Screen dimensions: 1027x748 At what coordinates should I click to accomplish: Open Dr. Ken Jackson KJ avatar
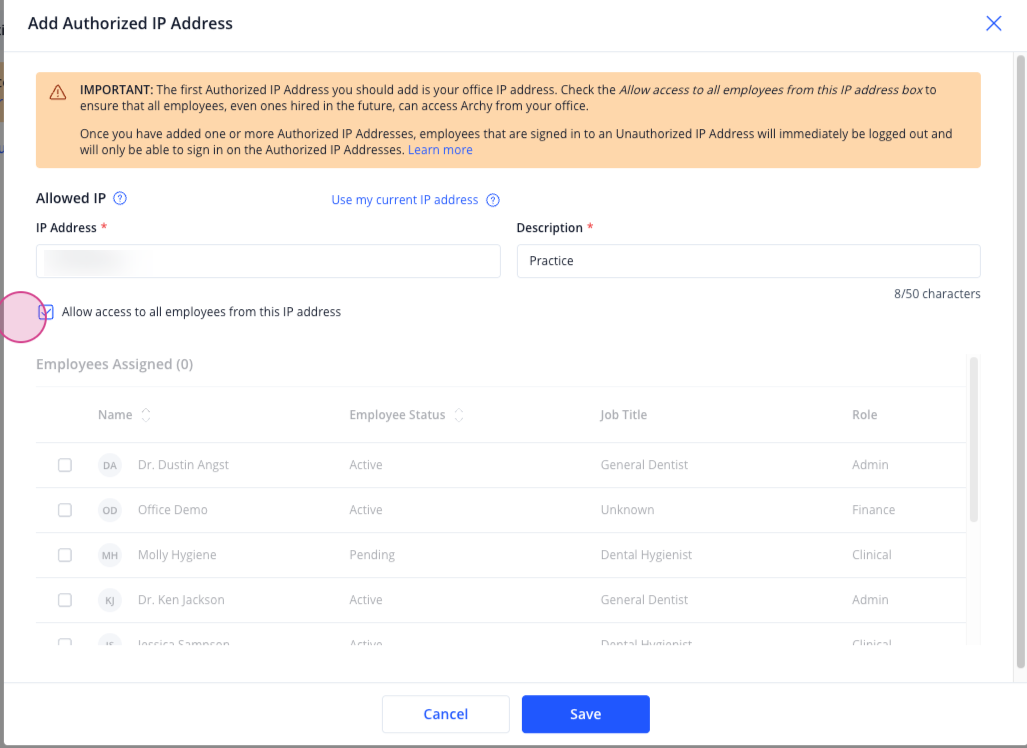[109, 600]
